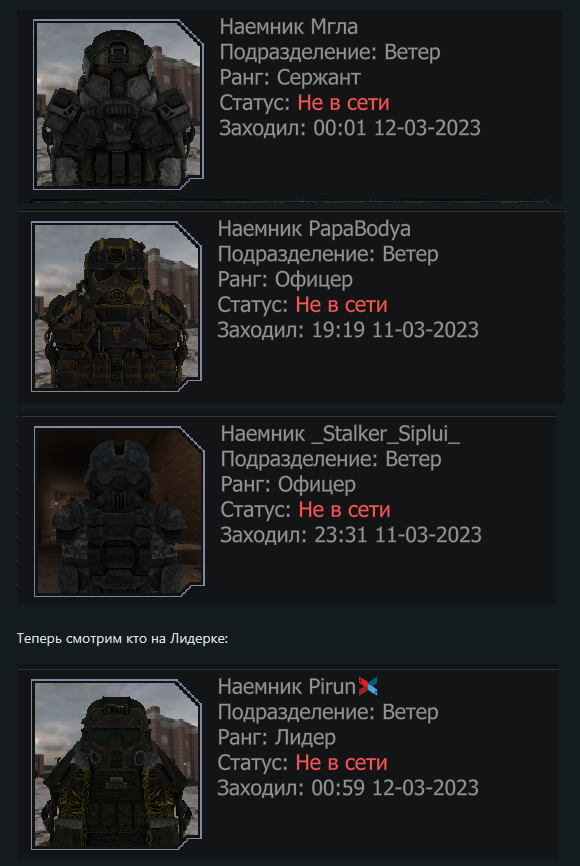
Task: Click the avatar of Наемник Мгла
Action: (118, 104)
